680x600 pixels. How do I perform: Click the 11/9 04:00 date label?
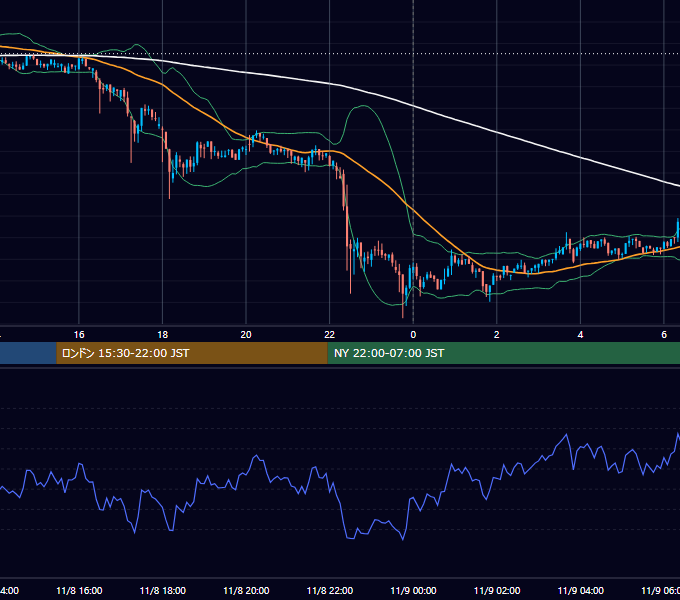[x=581, y=591]
